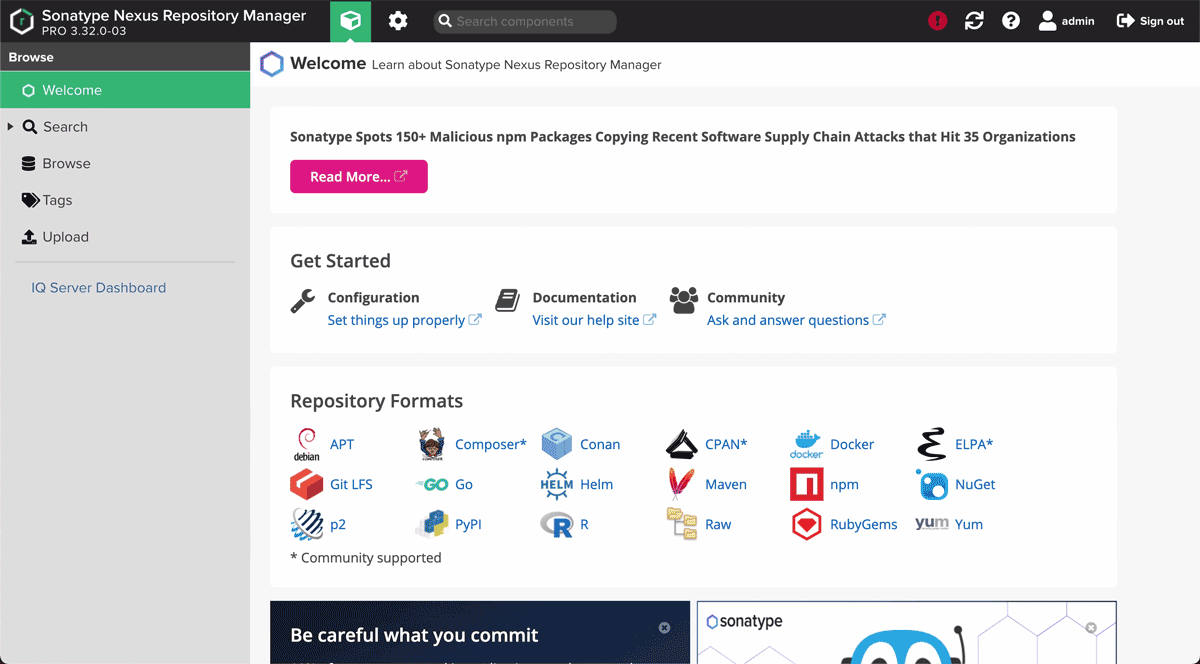
Task: Click the Docker whale icon
Action: point(806,444)
